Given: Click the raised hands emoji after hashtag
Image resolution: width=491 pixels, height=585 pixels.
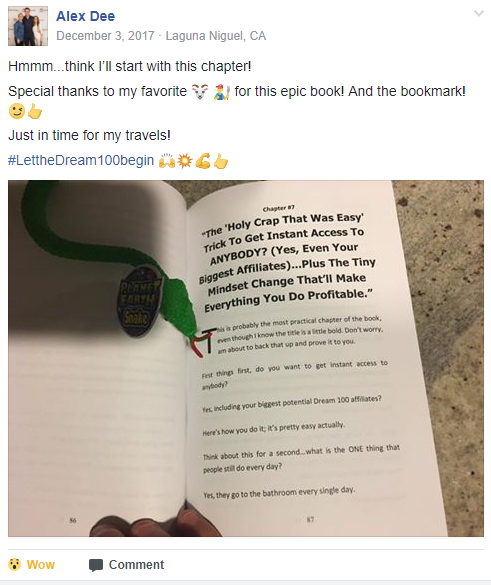Looking at the screenshot, I should click(x=166, y=161).
